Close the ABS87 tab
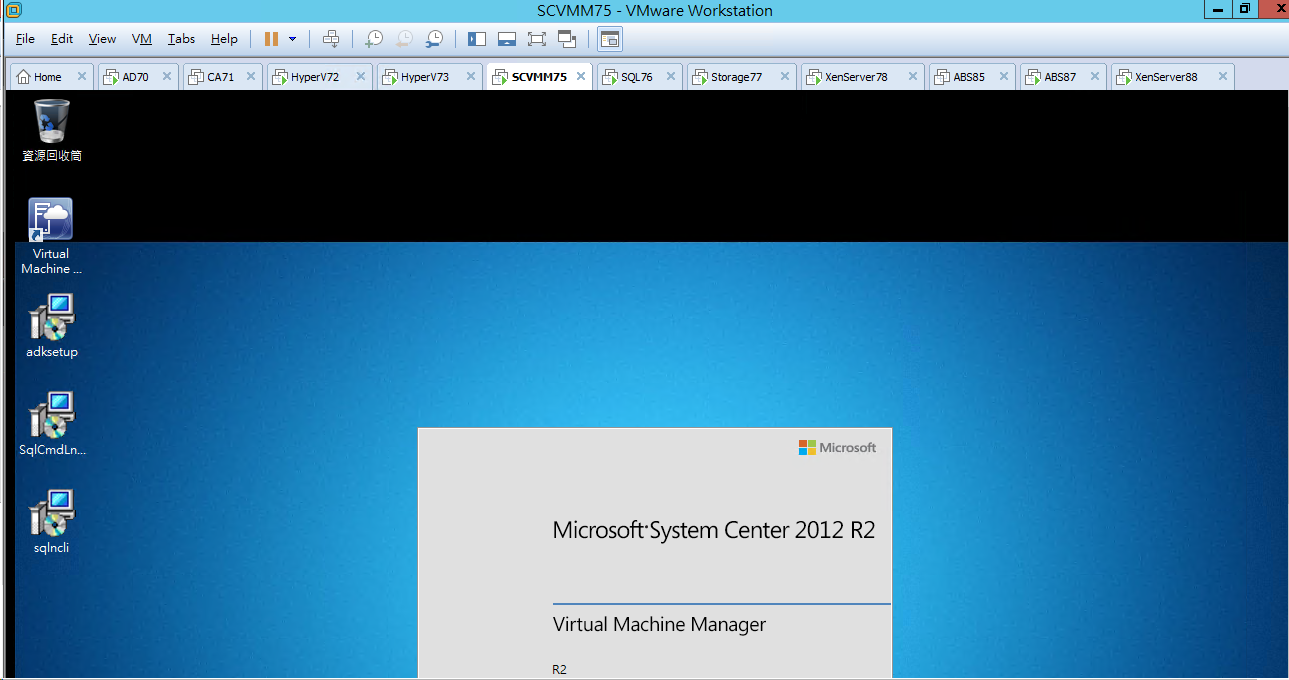Viewport: 1289px width, 680px height. click(x=1095, y=77)
